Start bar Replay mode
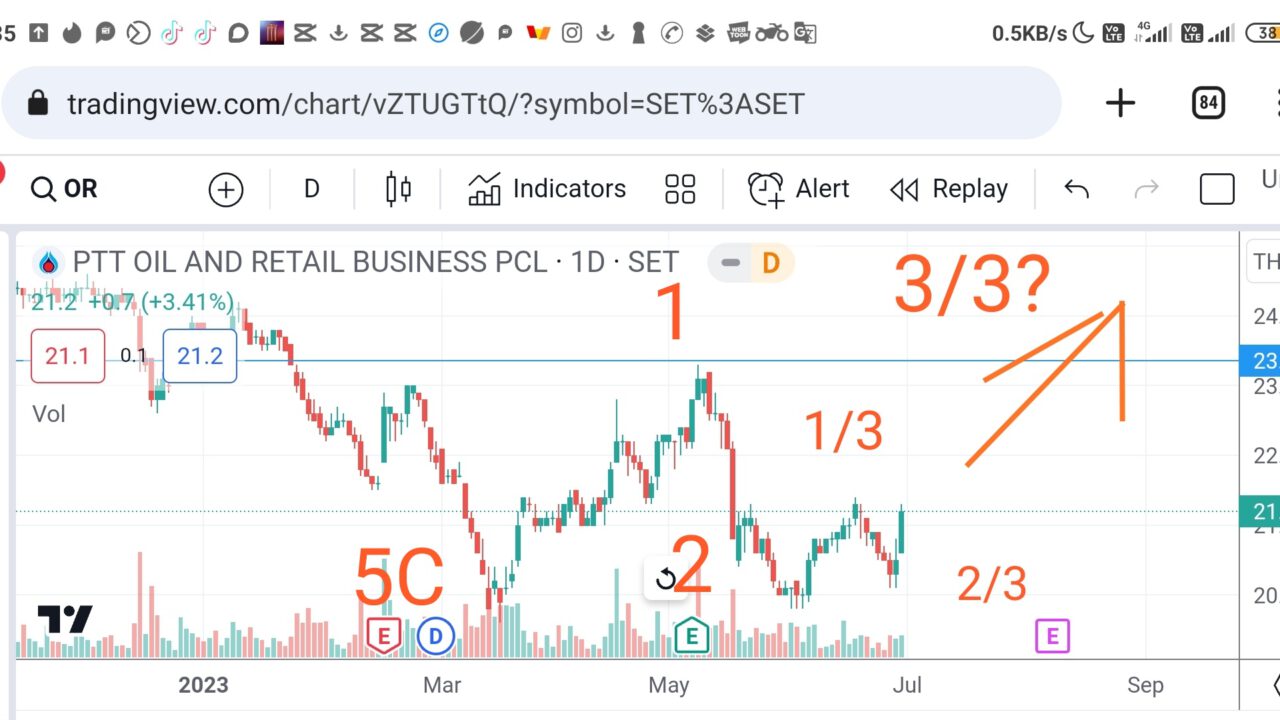1280x720 pixels. pos(949,188)
